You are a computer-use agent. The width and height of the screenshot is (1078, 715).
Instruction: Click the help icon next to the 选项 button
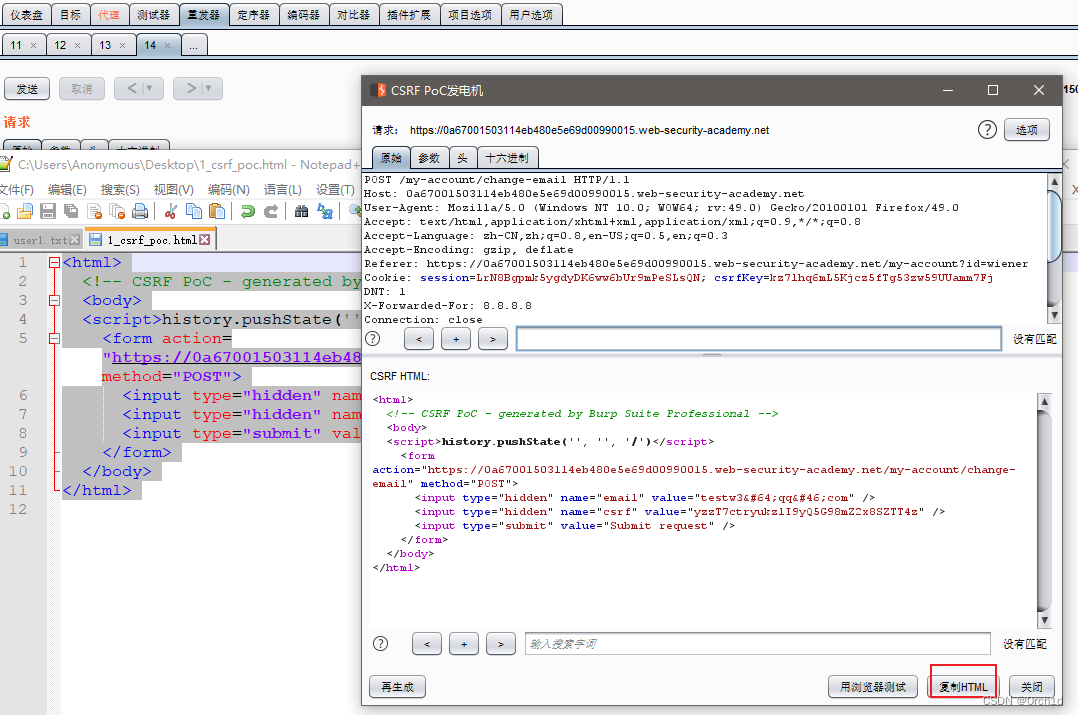[x=987, y=129]
